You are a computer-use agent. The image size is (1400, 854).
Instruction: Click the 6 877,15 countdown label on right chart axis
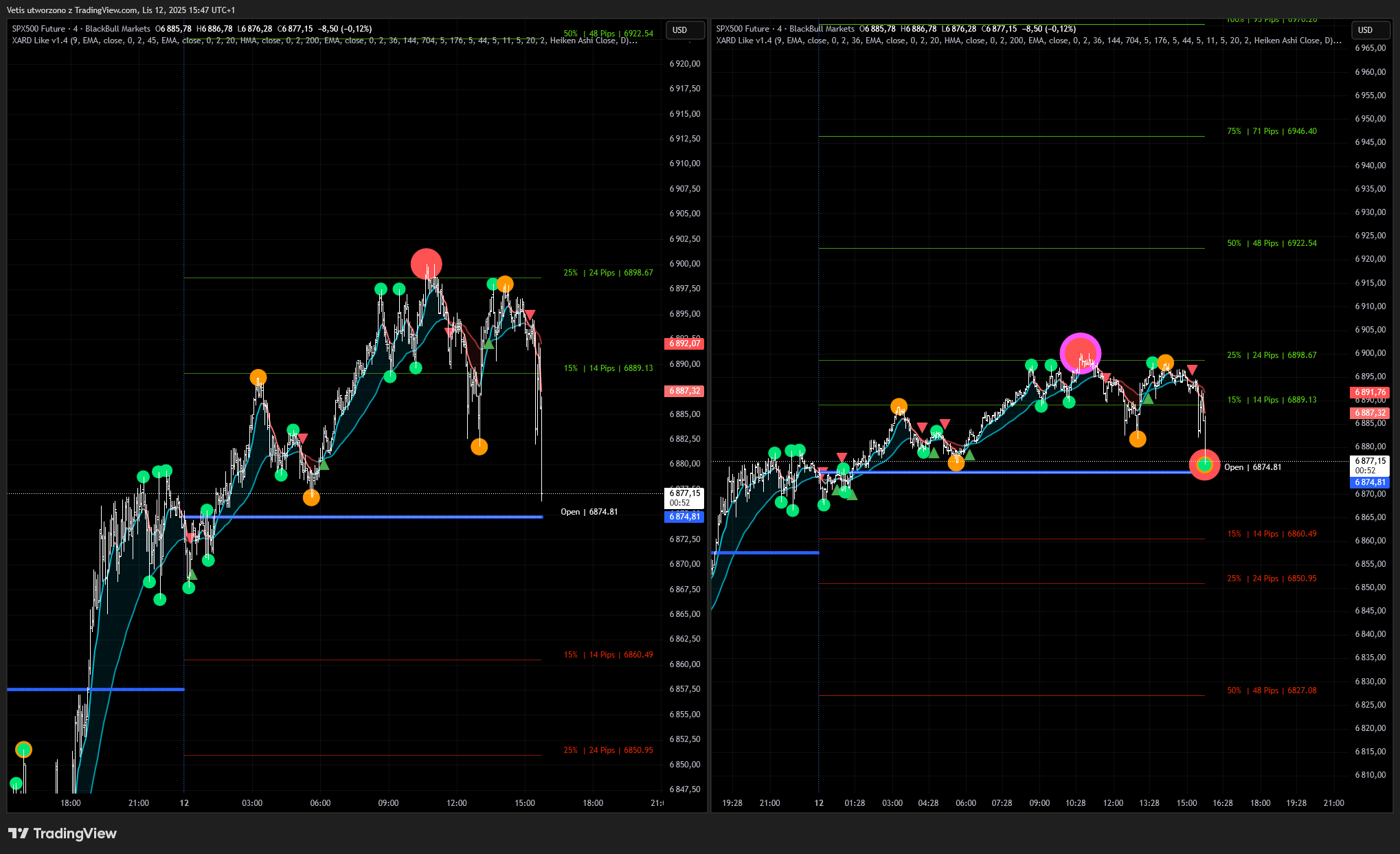1370,465
